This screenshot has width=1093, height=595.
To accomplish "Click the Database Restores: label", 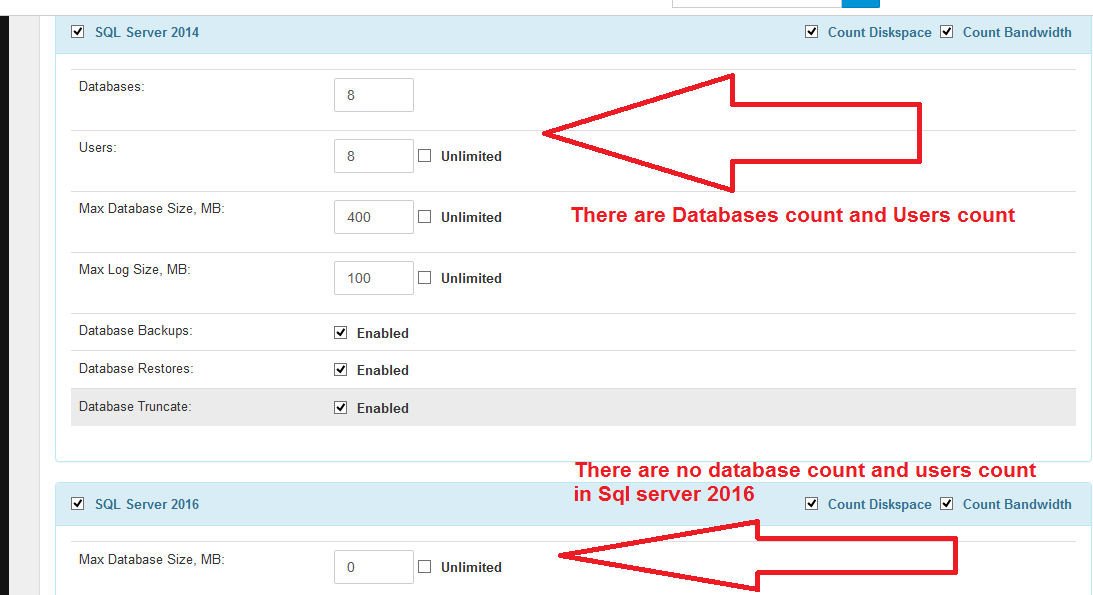I will coord(136,369).
